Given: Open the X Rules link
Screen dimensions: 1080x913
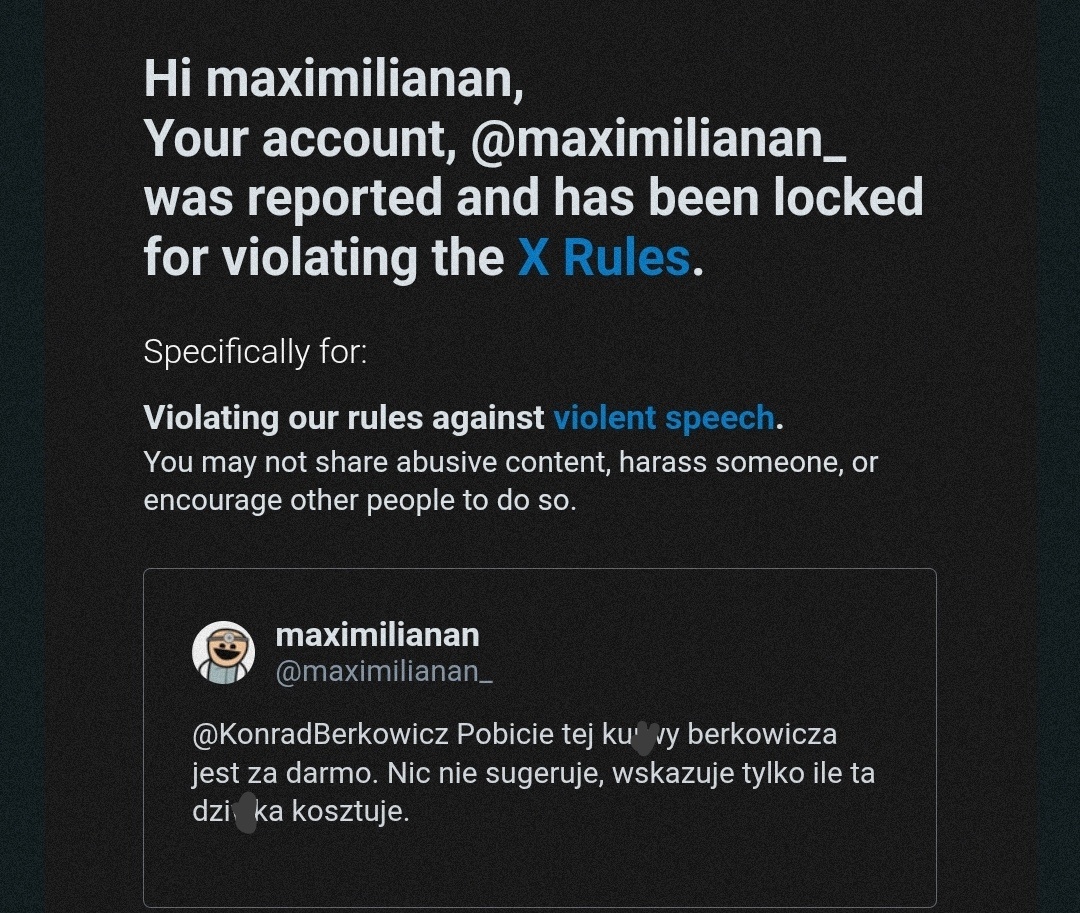Looking at the screenshot, I should 603,257.
